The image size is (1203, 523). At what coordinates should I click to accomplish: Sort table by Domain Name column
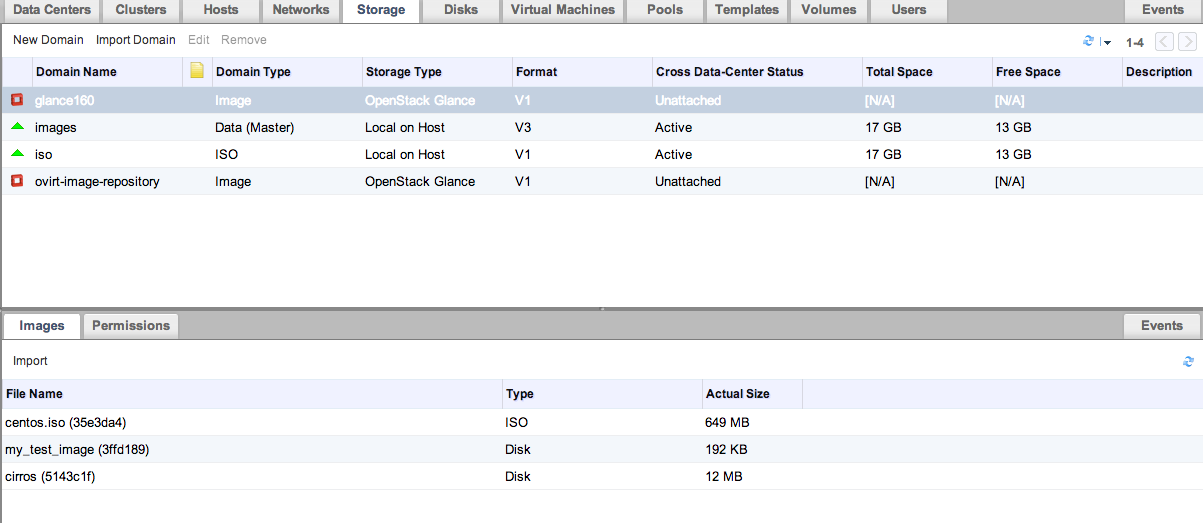point(76,72)
